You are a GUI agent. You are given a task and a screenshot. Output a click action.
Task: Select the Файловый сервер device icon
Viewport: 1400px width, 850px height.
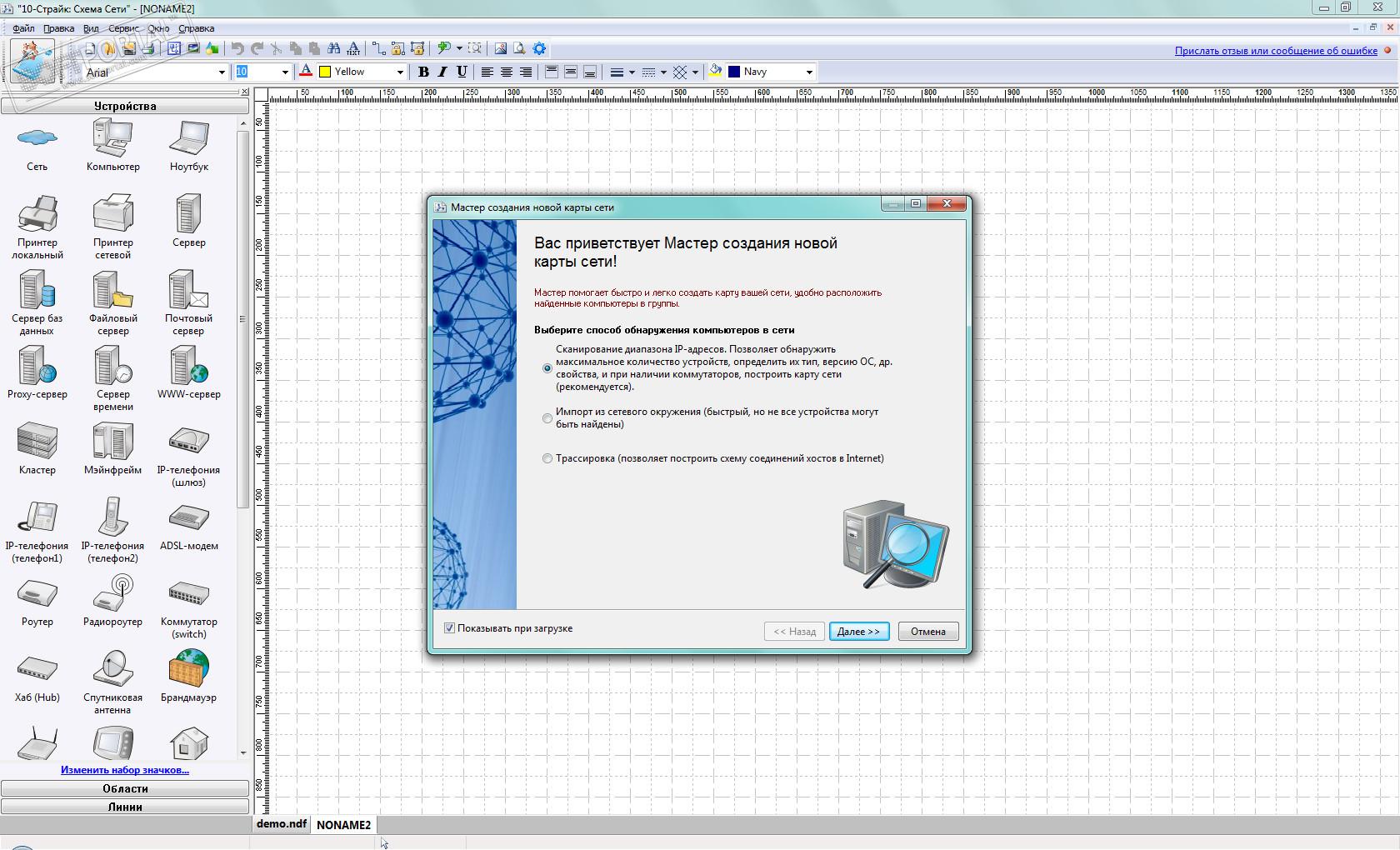coord(112,289)
